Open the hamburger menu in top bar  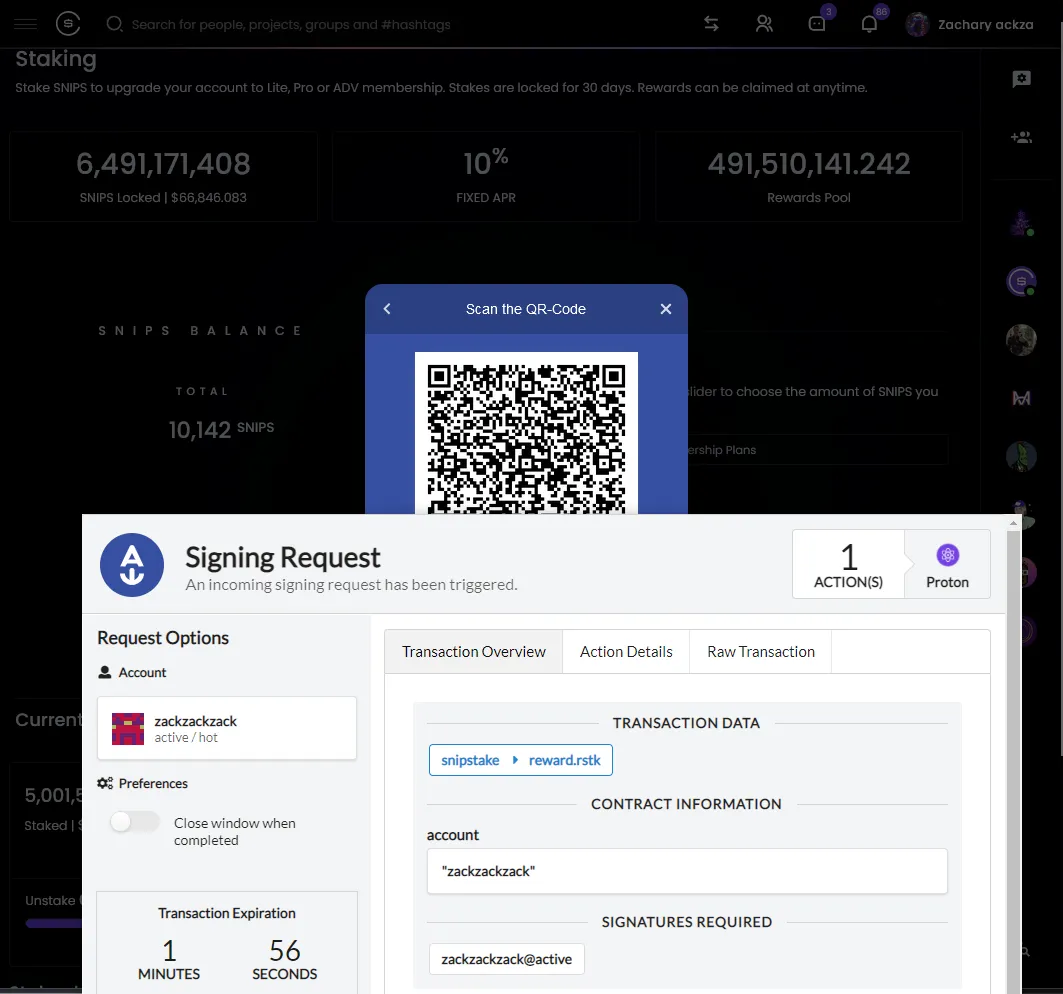[x=25, y=24]
